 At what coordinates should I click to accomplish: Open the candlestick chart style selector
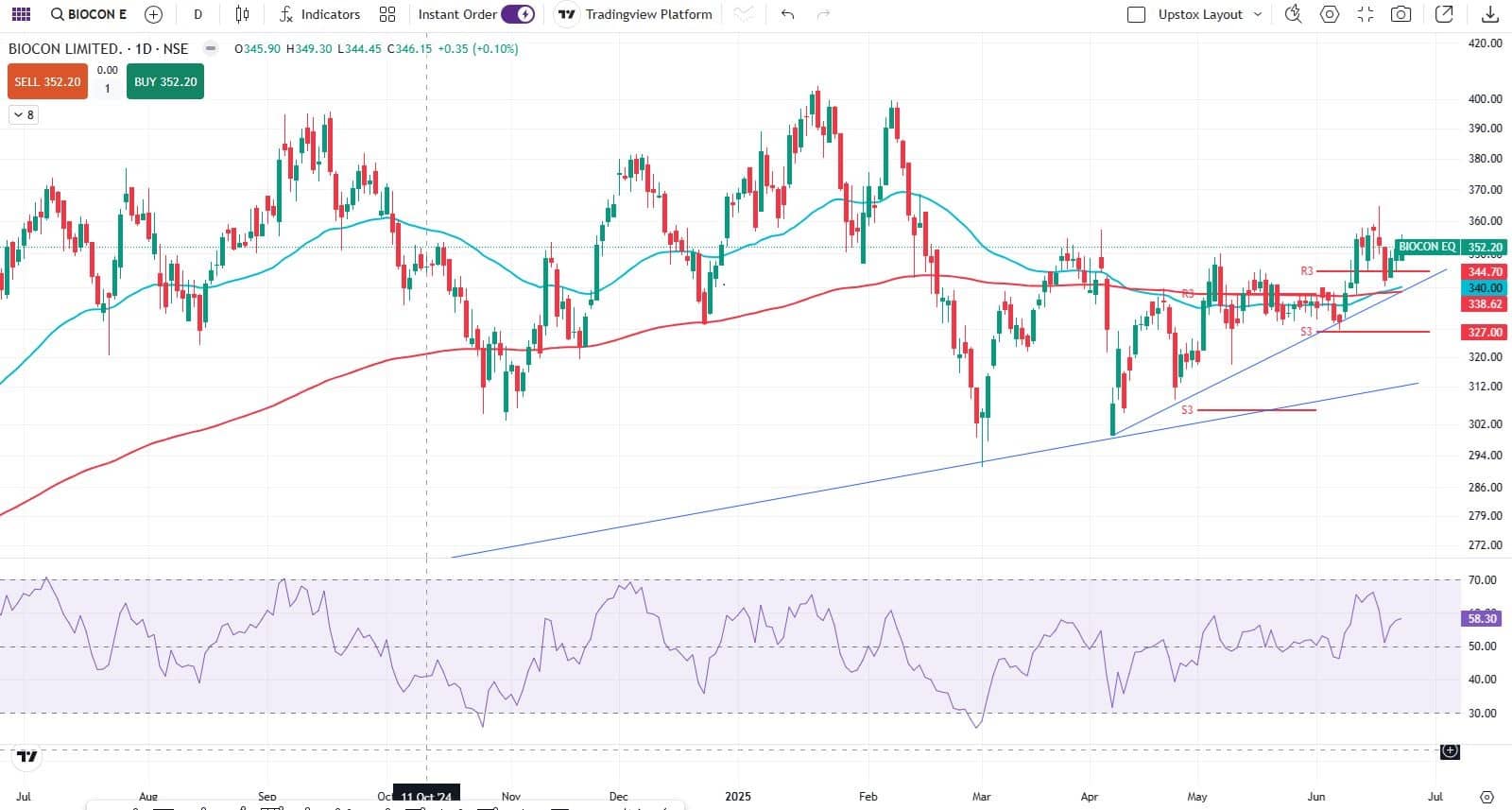243,14
